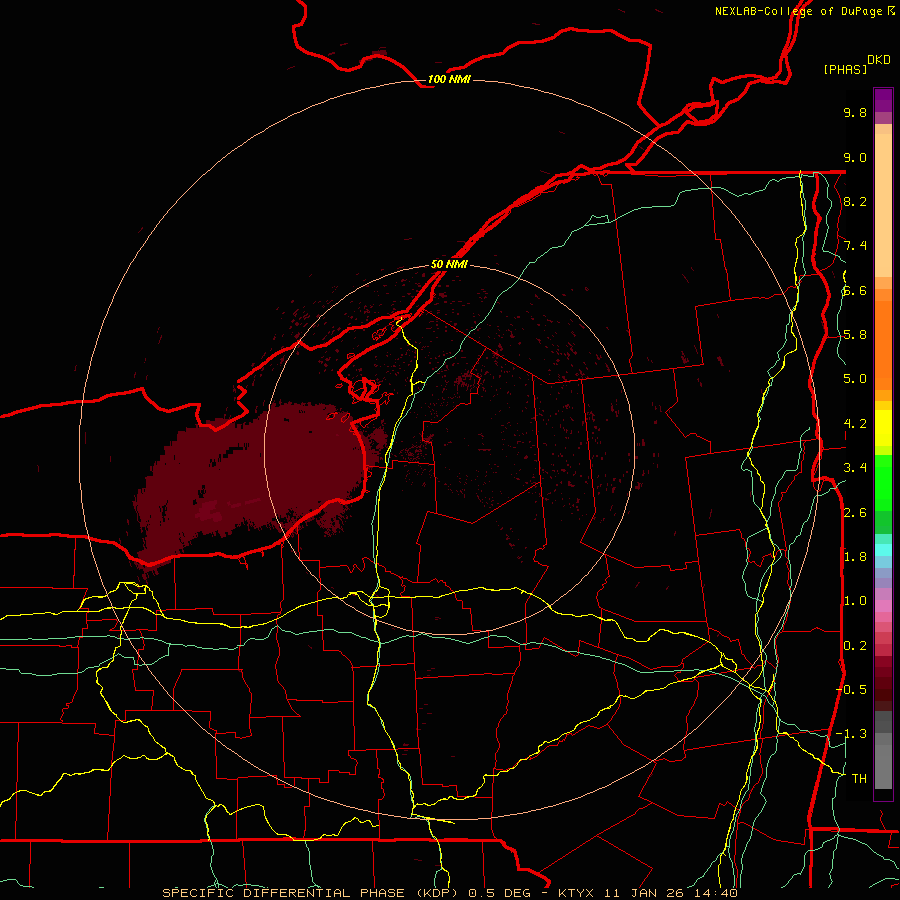Select the 7.4 value on the color scale
The image size is (900, 900).
click(855, 246)
